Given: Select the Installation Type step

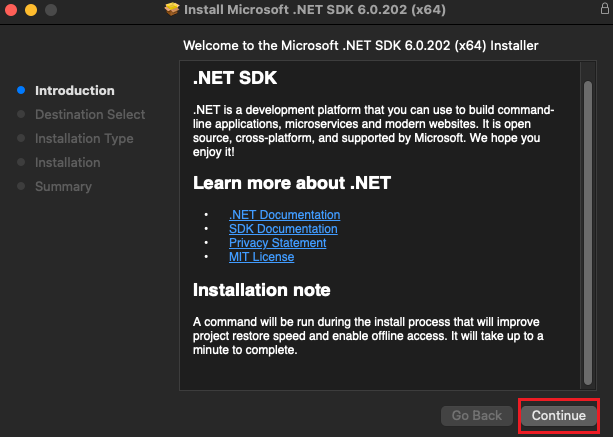Looking at the screenshot, I should 84,138.
